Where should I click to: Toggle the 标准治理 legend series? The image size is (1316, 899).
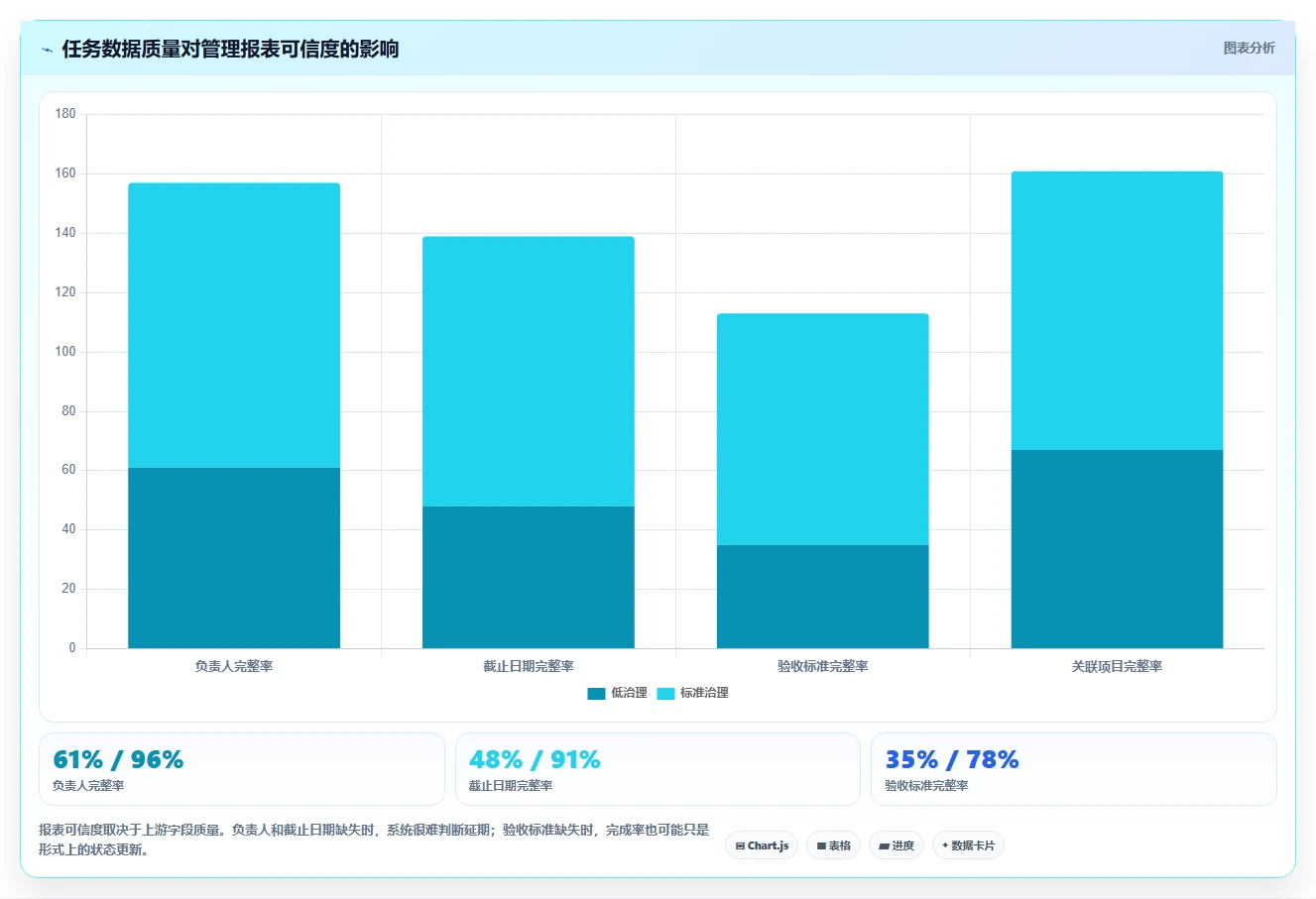(692, 693)
